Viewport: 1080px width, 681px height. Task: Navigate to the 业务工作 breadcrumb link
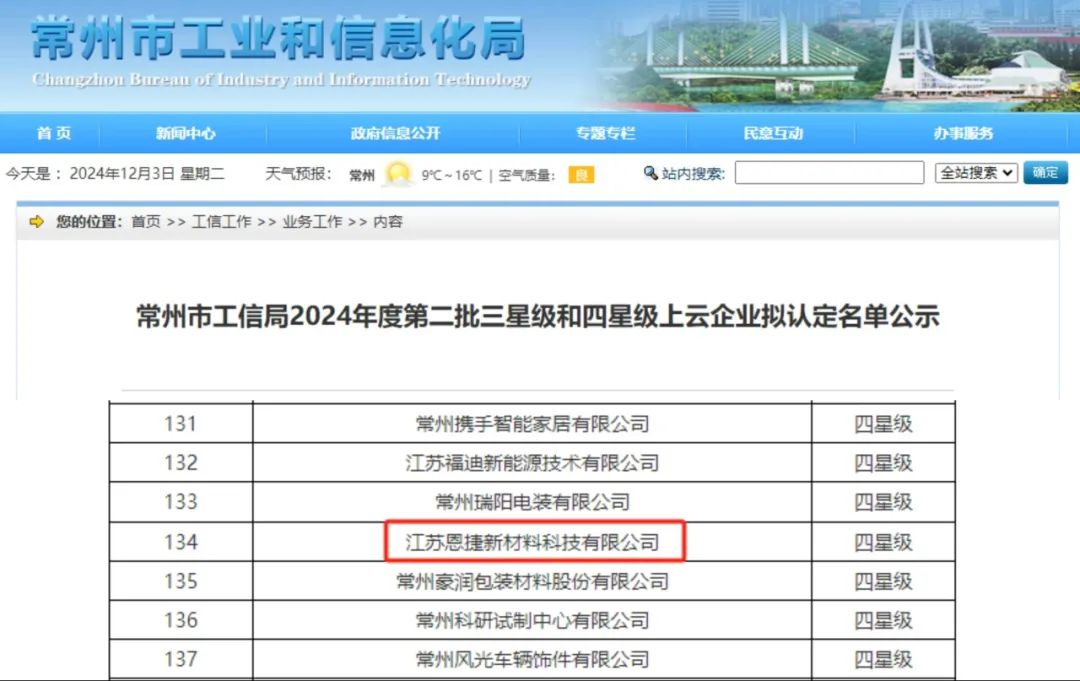(x=312, y=222)
